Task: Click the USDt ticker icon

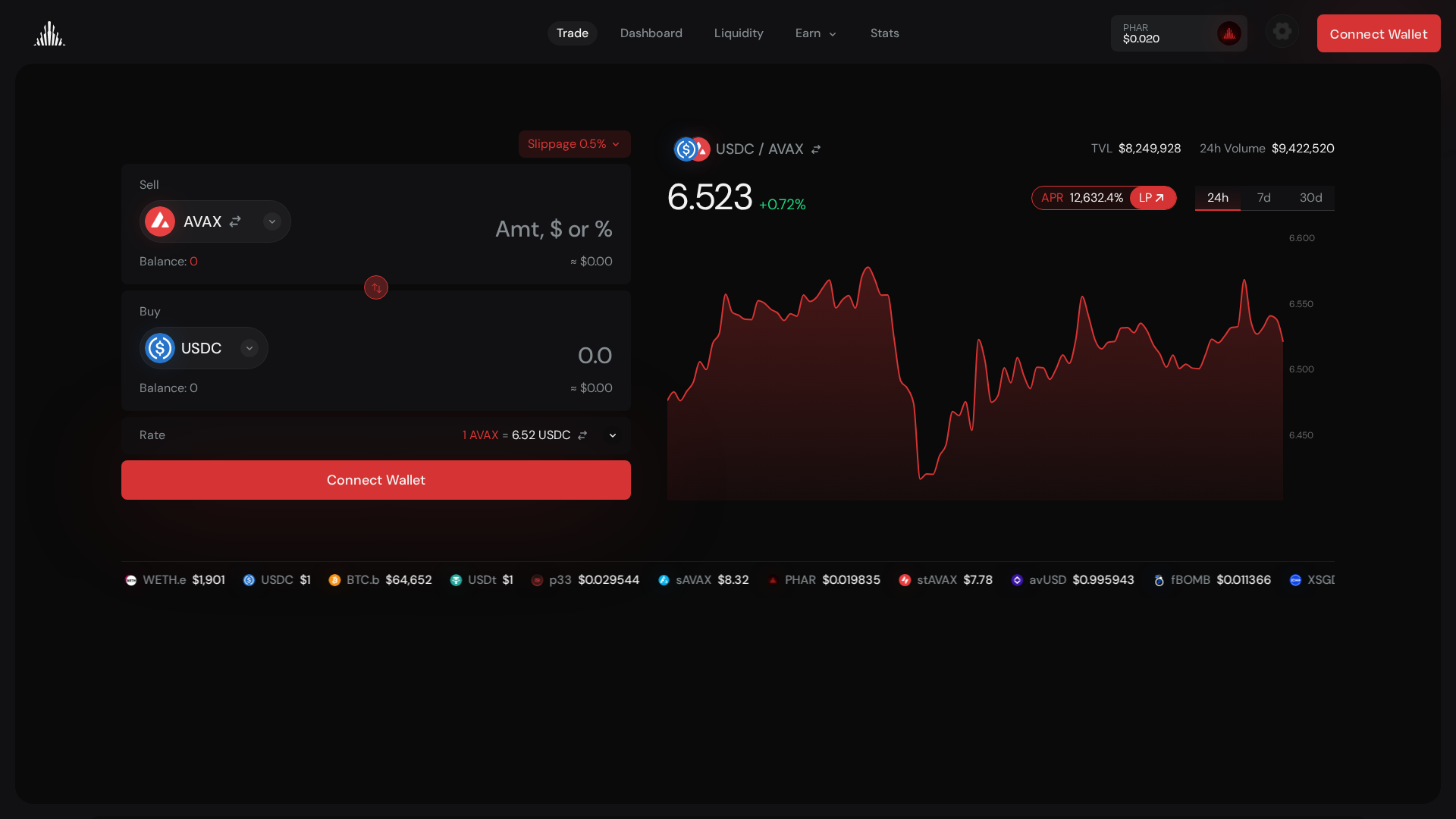Action: (456, 580)
